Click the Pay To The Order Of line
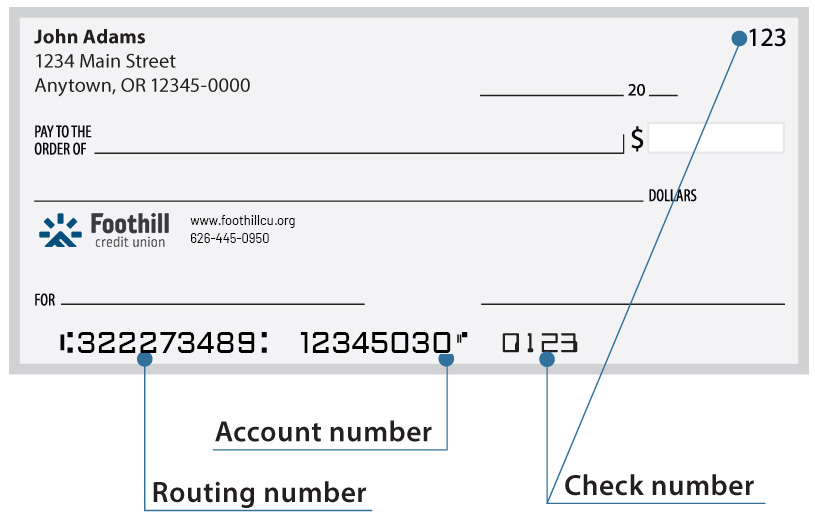Screen dimensions: 815x518 359,153
